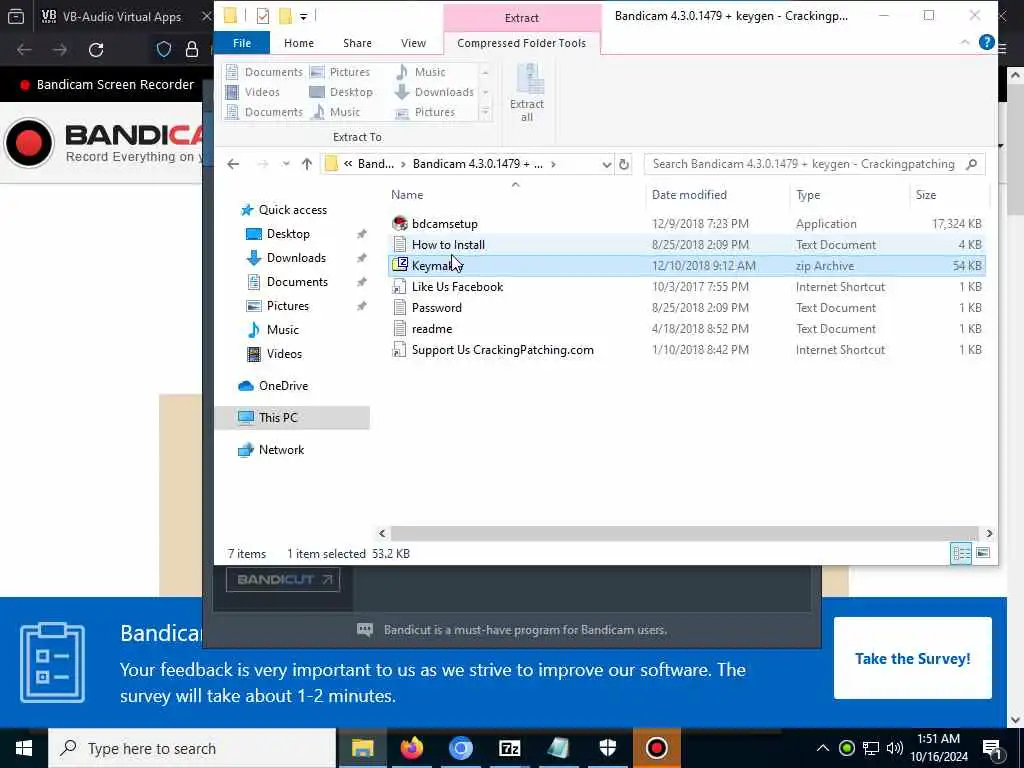Screen dimensions: 1024x768
Task: Click the BANDICUT link button
Action: (x=283, y=579)
